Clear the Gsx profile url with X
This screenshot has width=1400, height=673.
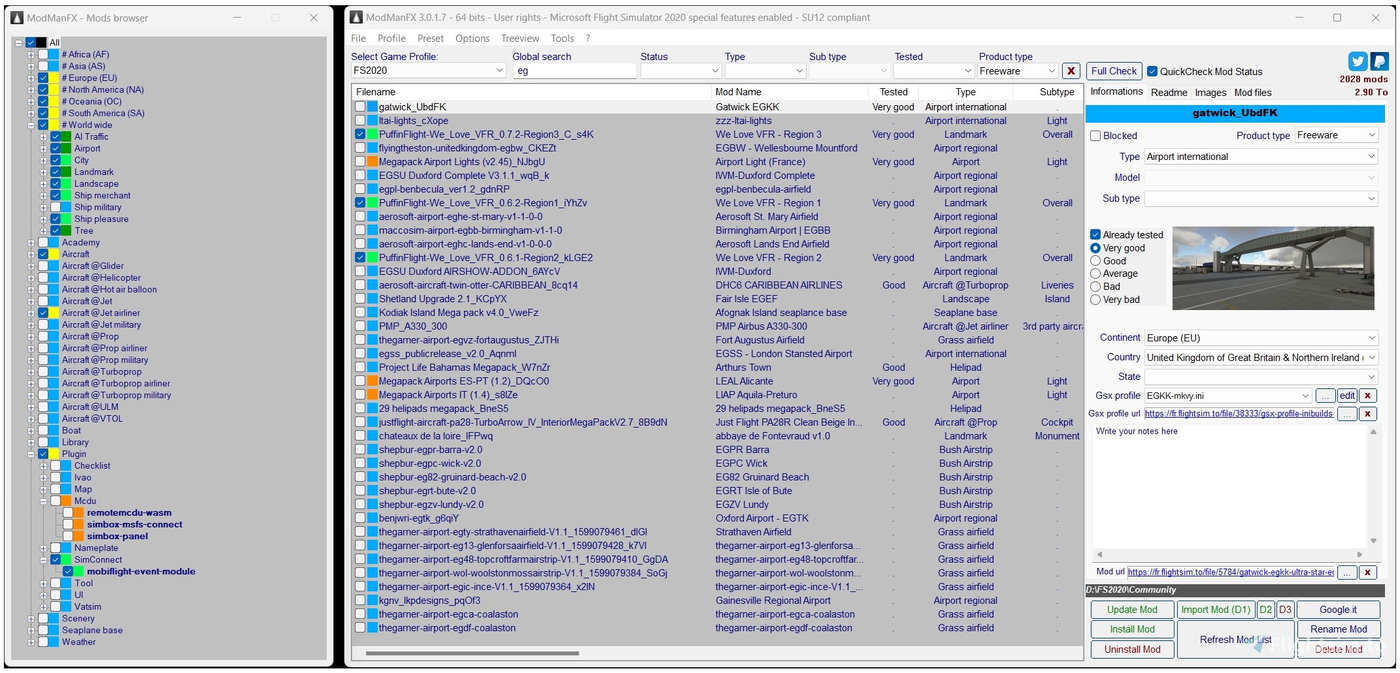[x=1368, y=414]
